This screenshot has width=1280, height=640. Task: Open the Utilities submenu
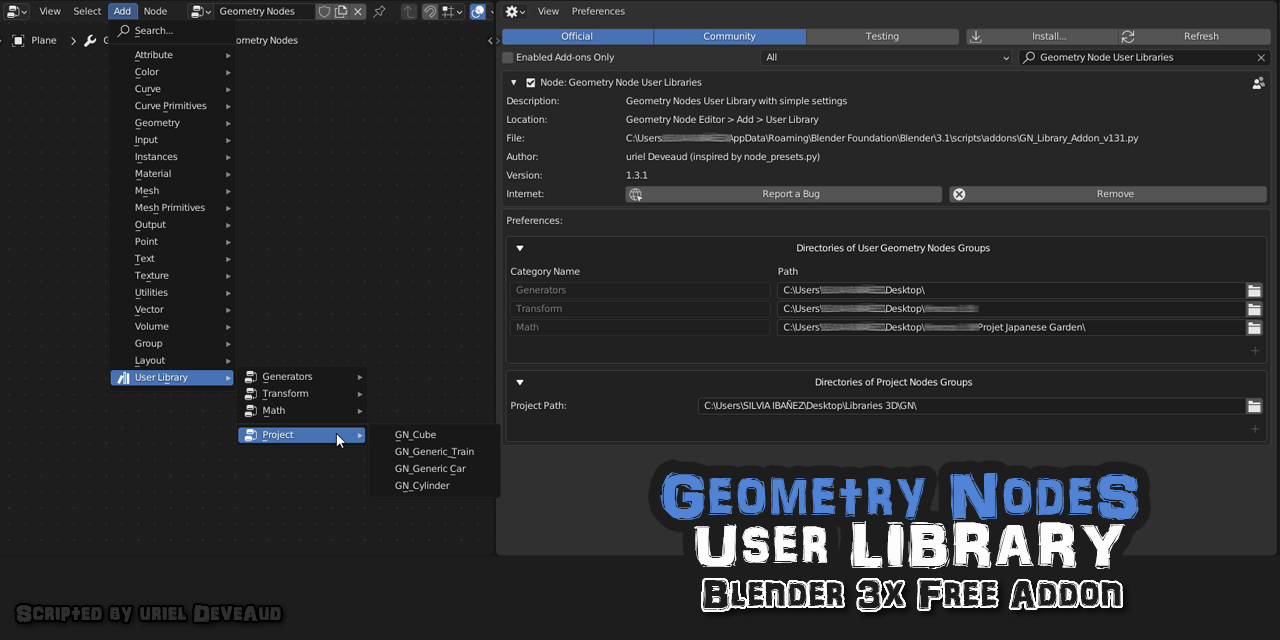point(172,293)
